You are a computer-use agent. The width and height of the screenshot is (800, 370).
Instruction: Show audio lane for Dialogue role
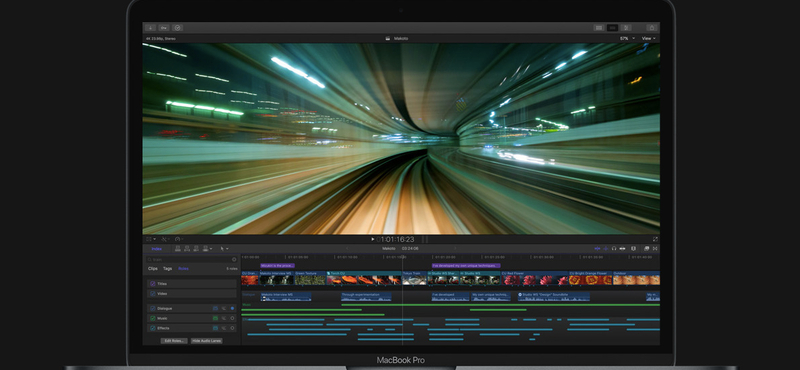tap(215, 308)
